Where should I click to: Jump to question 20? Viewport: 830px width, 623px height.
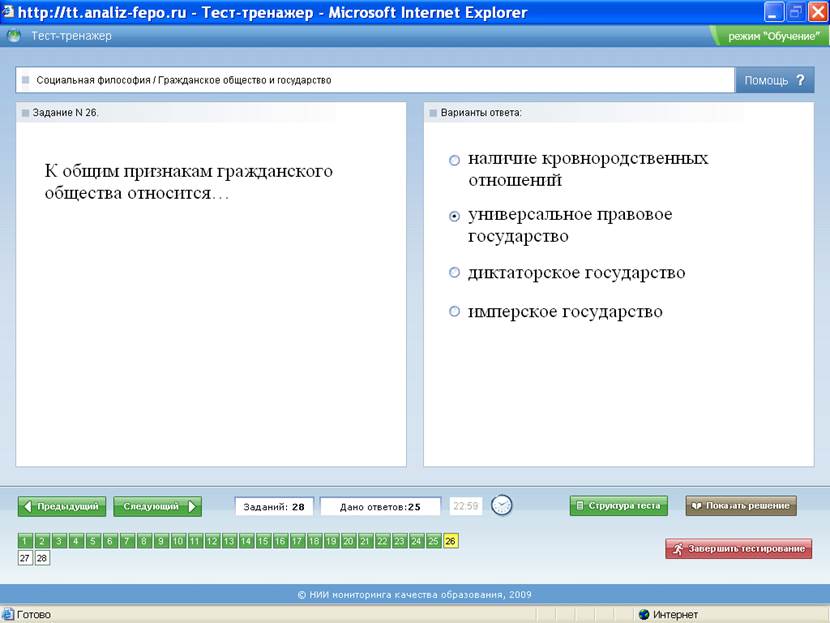[x=348, y=541]
